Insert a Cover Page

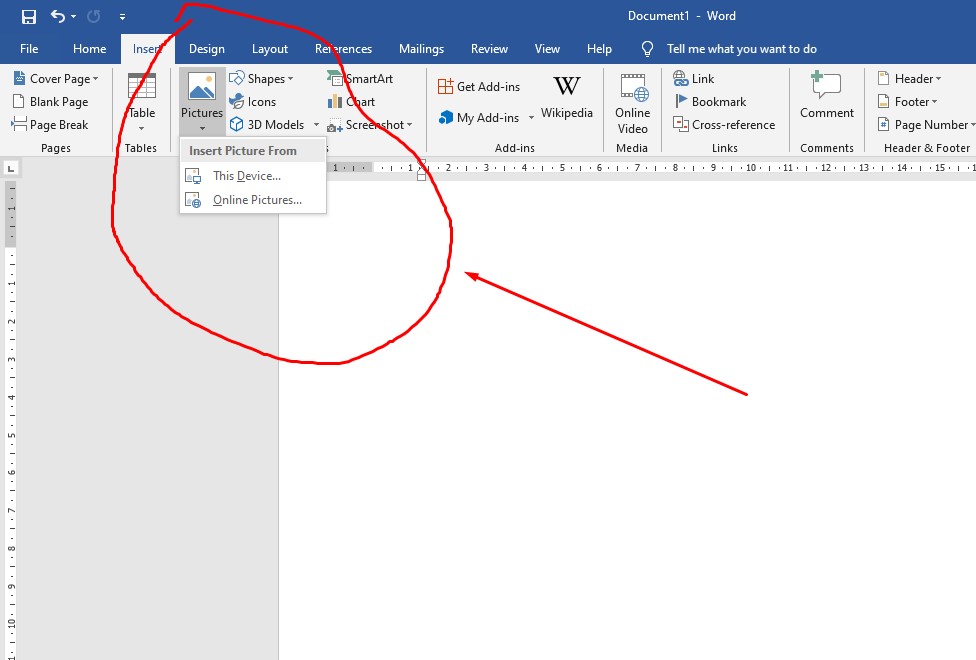pyautogui.click(x=56, y=78)
